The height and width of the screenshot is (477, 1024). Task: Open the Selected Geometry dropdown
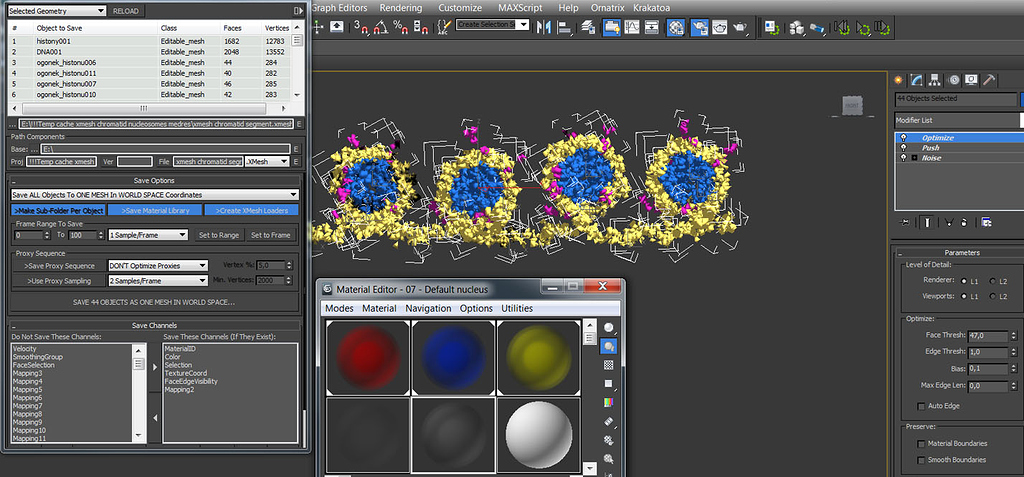pos(57,11)
